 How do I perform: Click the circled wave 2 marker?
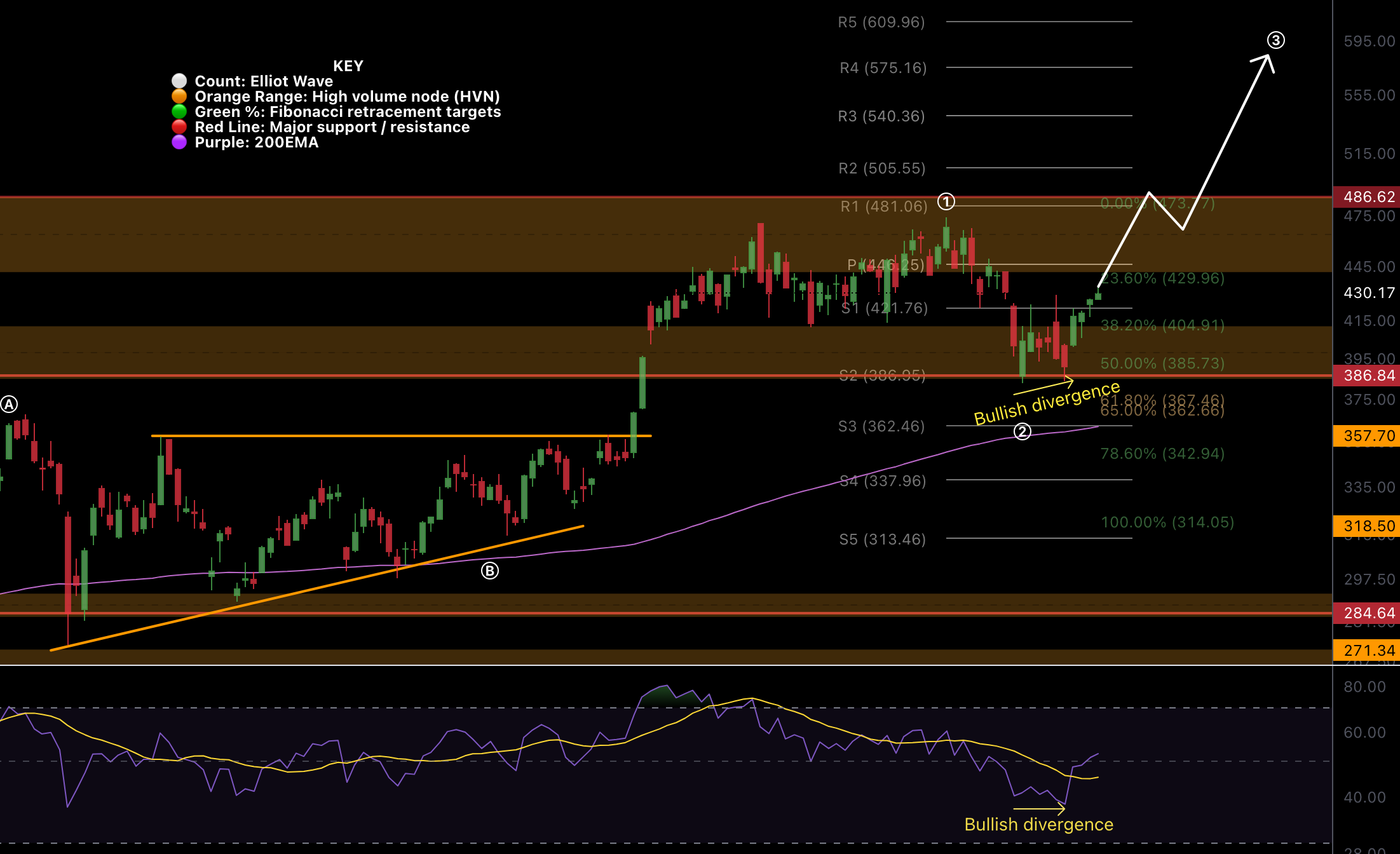[x=1022, y=431]
